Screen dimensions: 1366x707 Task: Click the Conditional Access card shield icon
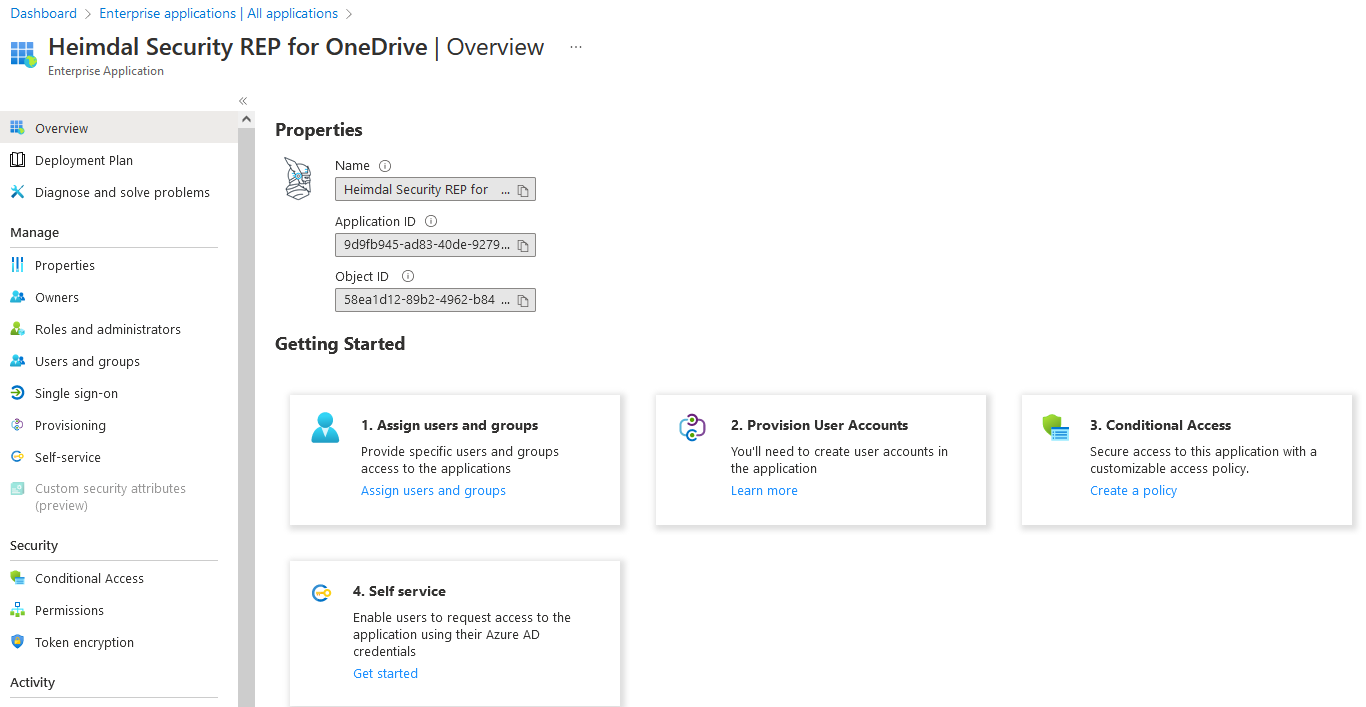pos(1056,428)
